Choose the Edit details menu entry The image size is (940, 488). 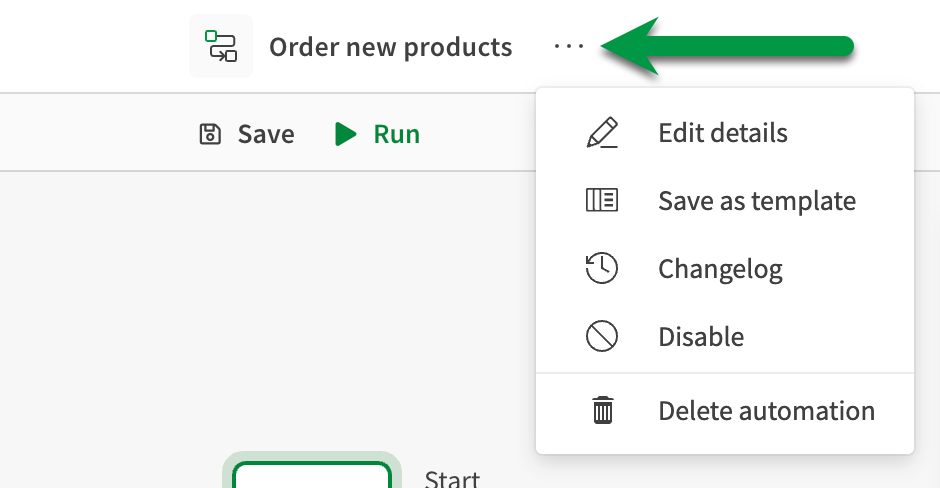pyautogui.click(x=722, y=133)
